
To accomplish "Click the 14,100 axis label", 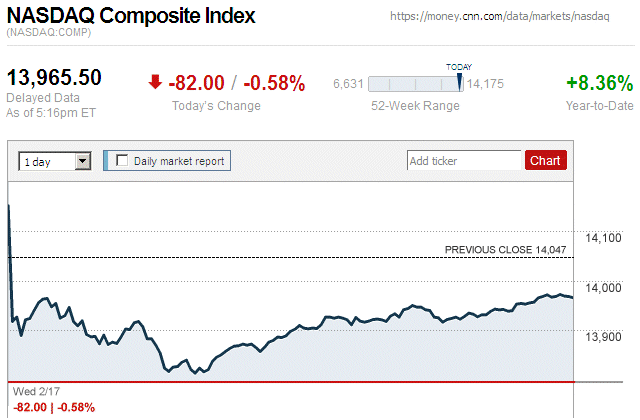I will pyautogui.click(x=604, y=238).
